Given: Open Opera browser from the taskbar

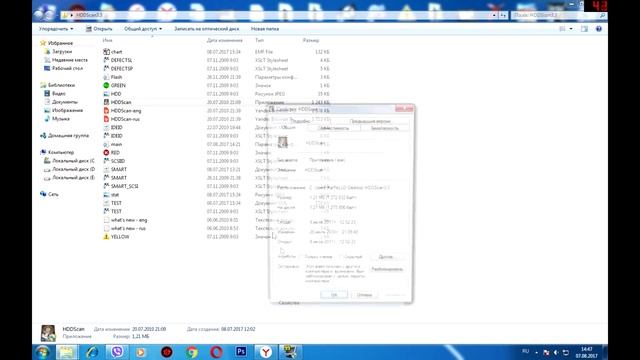Looking at the screenshot, I should [x=216, y=352].
